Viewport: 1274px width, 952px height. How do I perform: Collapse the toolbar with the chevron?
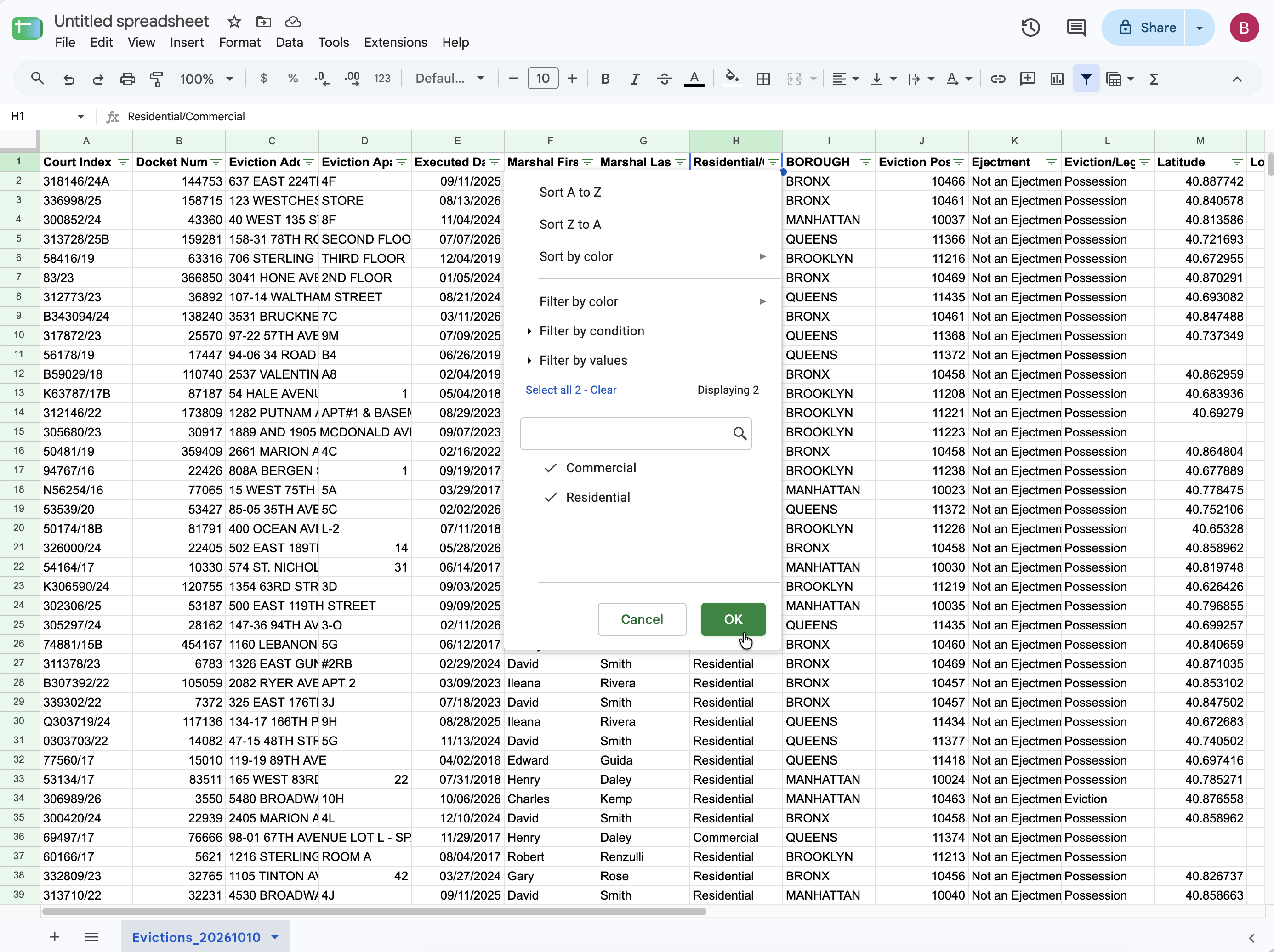1237,79
